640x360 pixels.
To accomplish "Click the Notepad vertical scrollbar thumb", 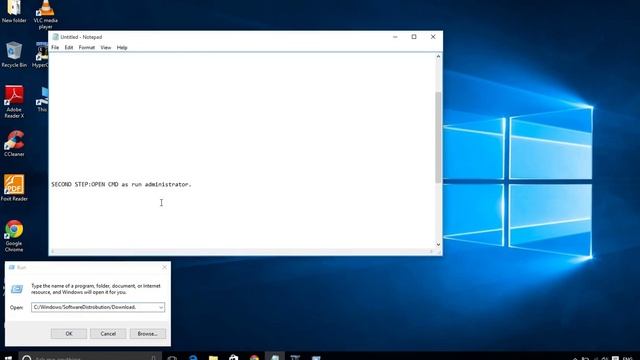I will pyautogui.click(x=438, y=138).
